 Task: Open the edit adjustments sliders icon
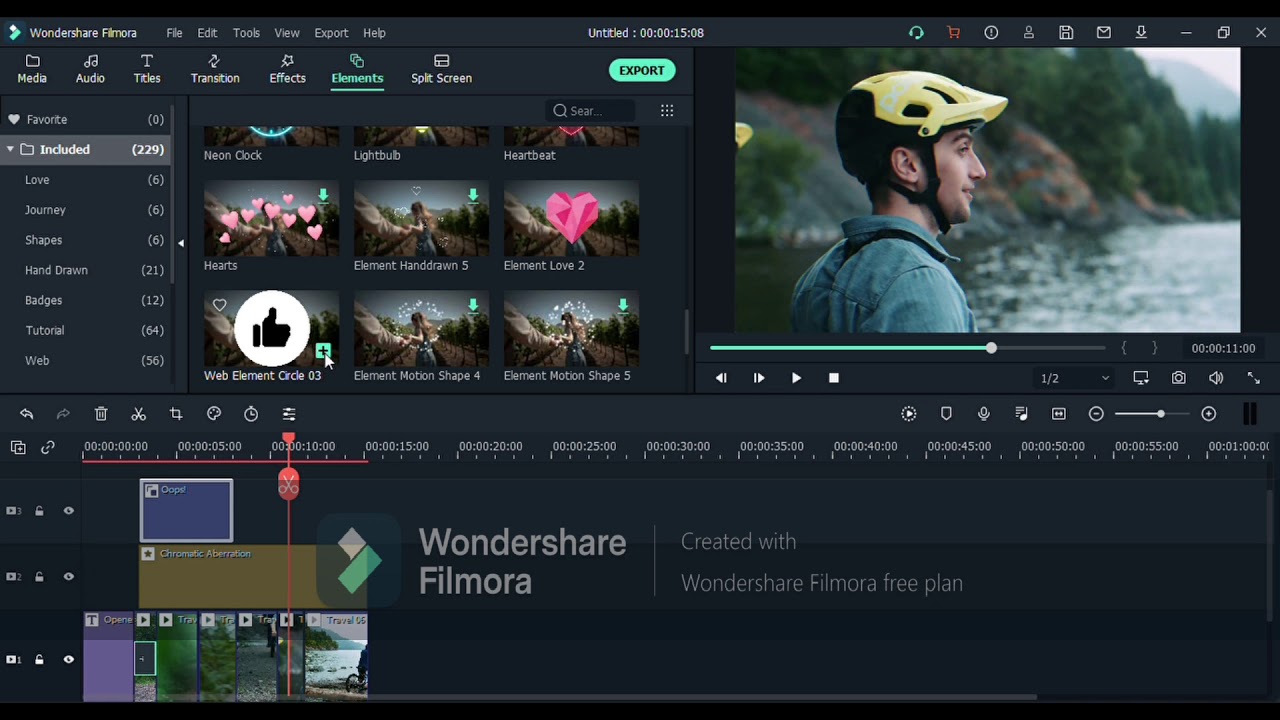[289, 414]
